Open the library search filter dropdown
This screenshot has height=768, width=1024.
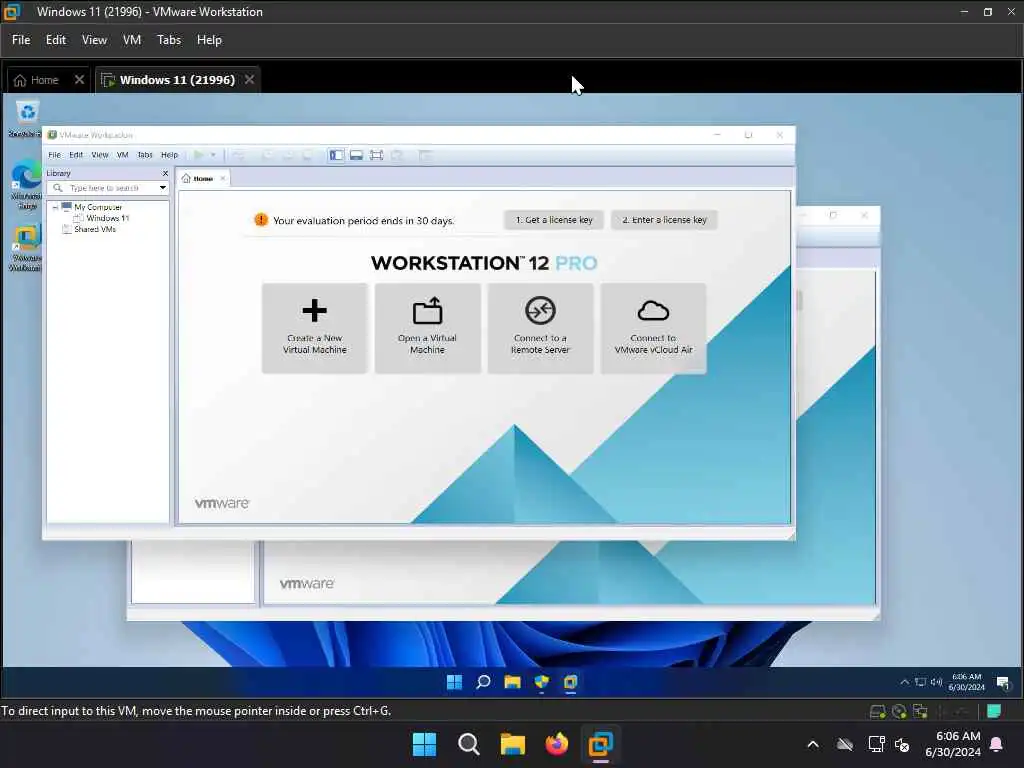click(x=163, y=188)
